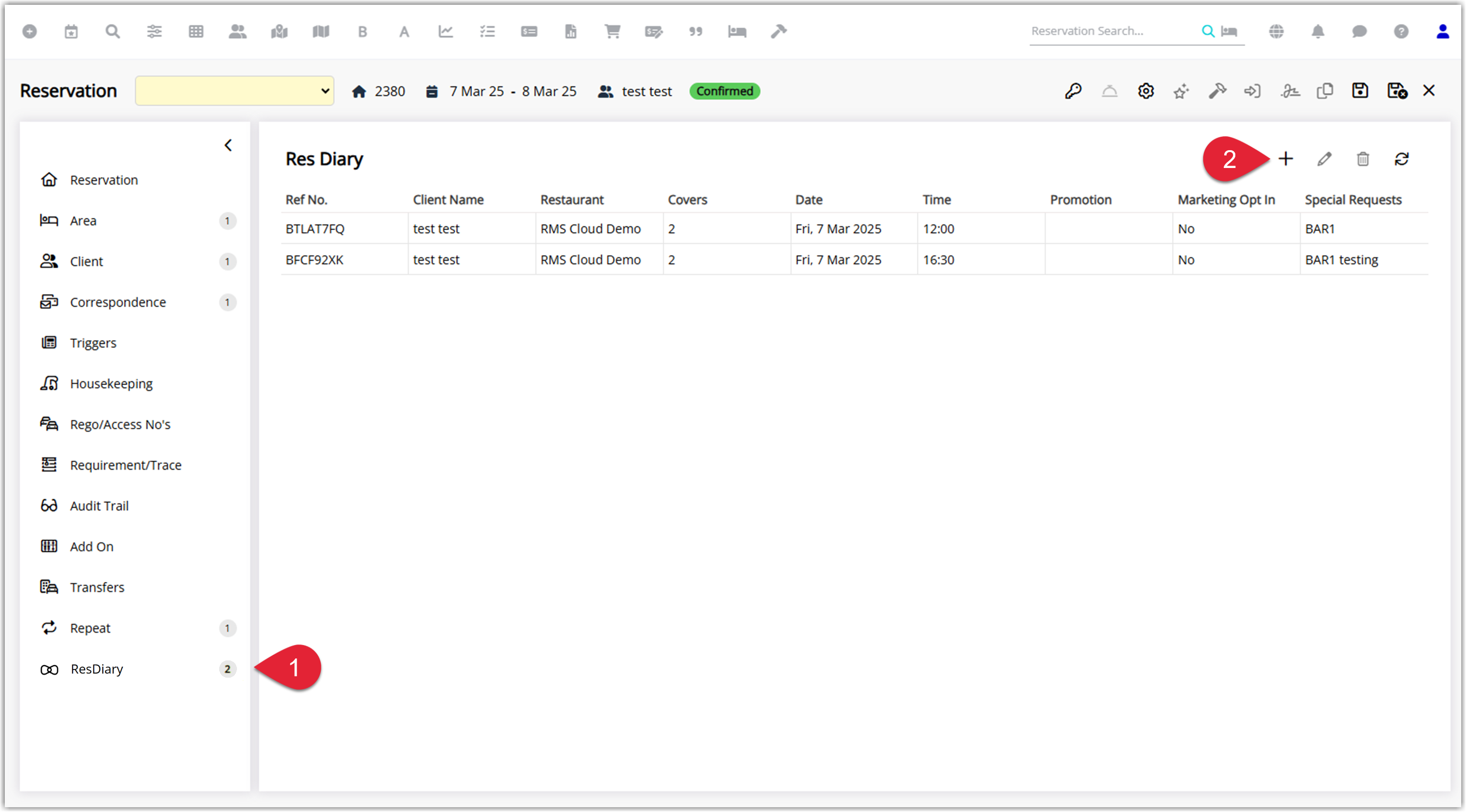
Task: Refresh the Res Diary list
Action: [1401, 159]
